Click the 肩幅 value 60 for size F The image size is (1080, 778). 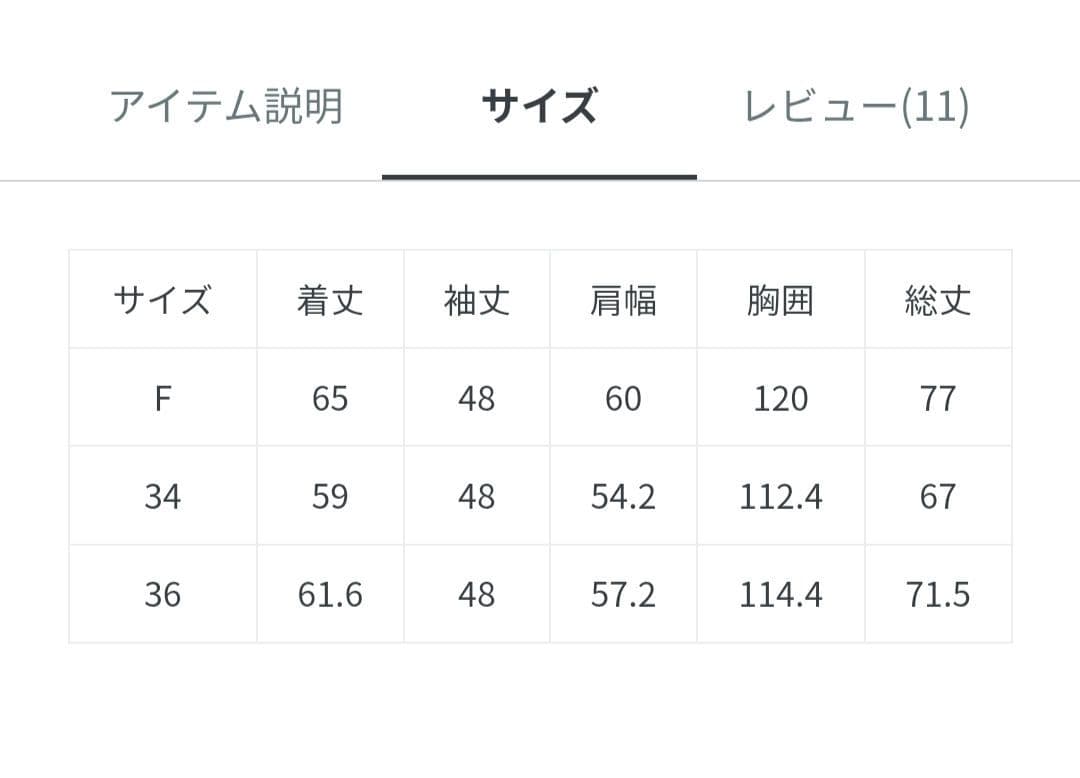pos(623,398)
